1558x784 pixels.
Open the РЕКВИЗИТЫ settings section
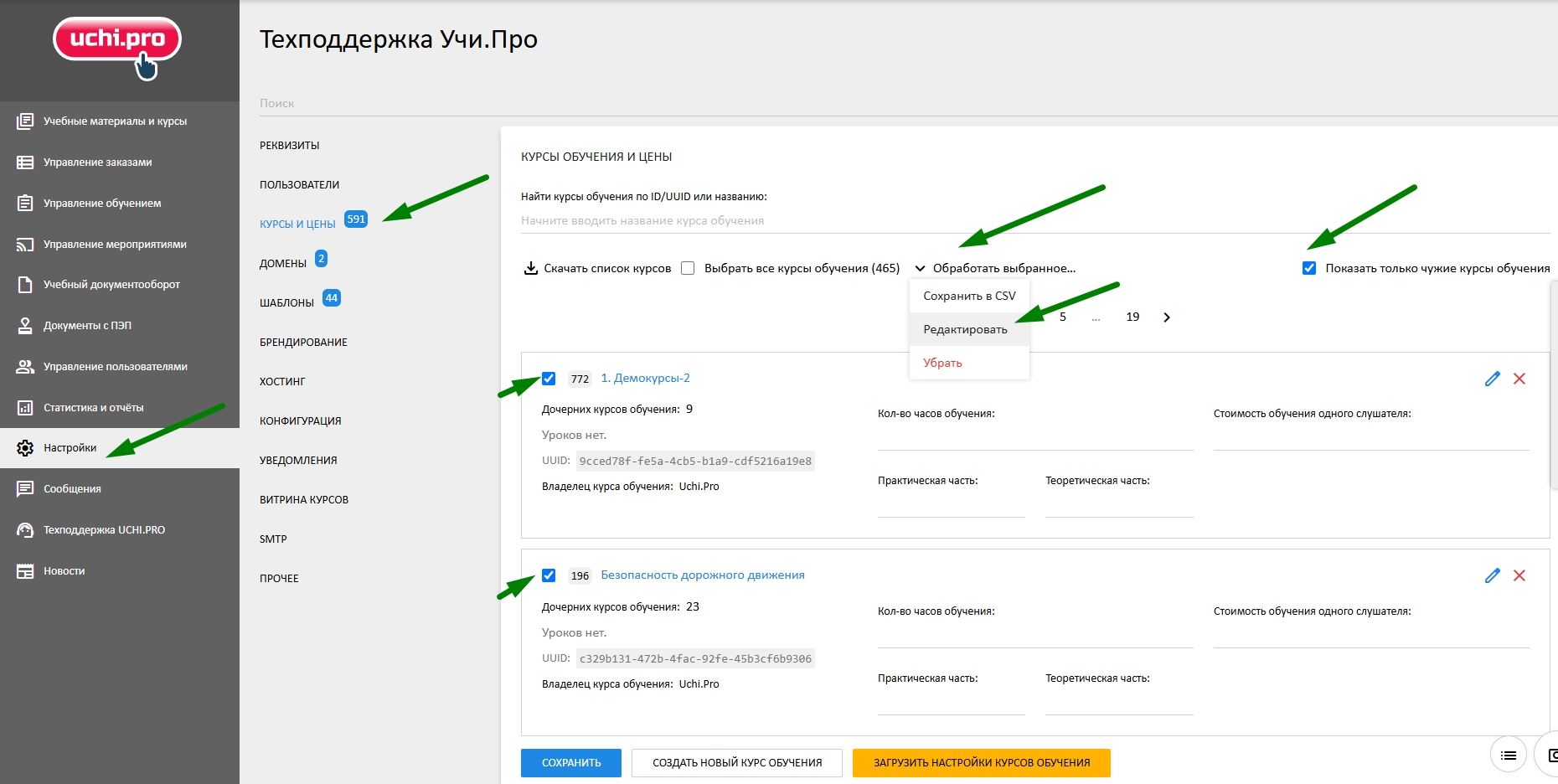click(290, 146)
